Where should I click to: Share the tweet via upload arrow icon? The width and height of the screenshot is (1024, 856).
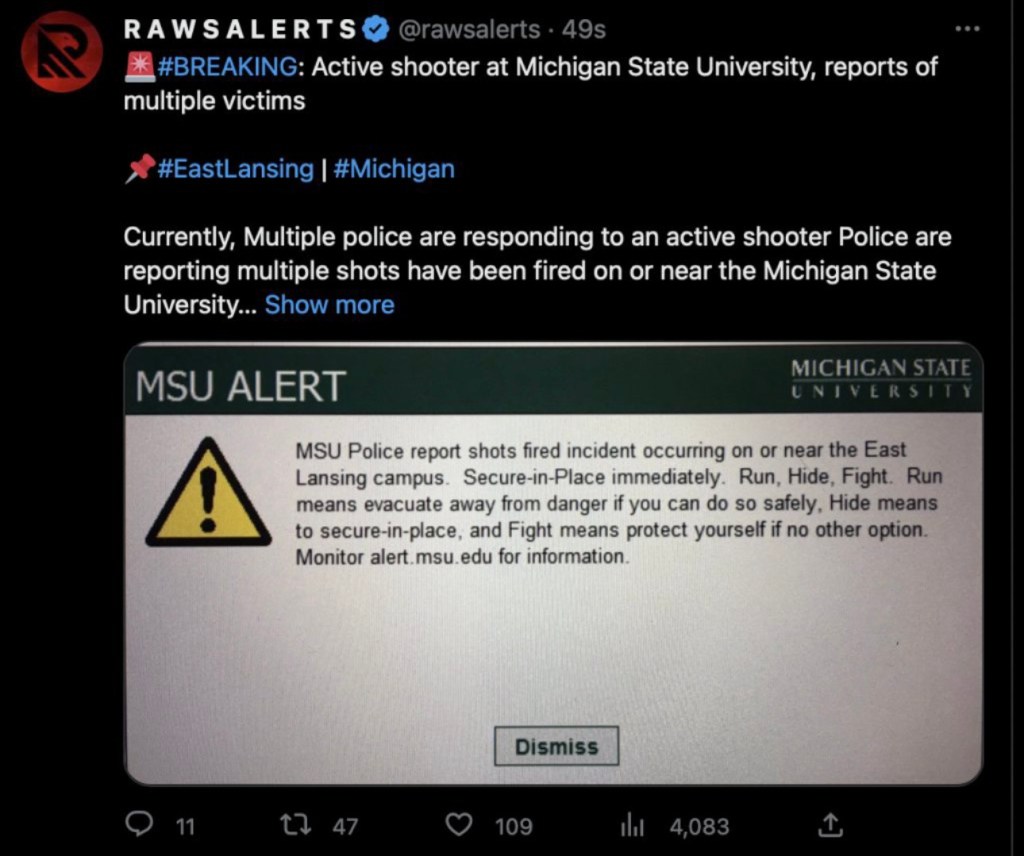[x=830, y=825]
